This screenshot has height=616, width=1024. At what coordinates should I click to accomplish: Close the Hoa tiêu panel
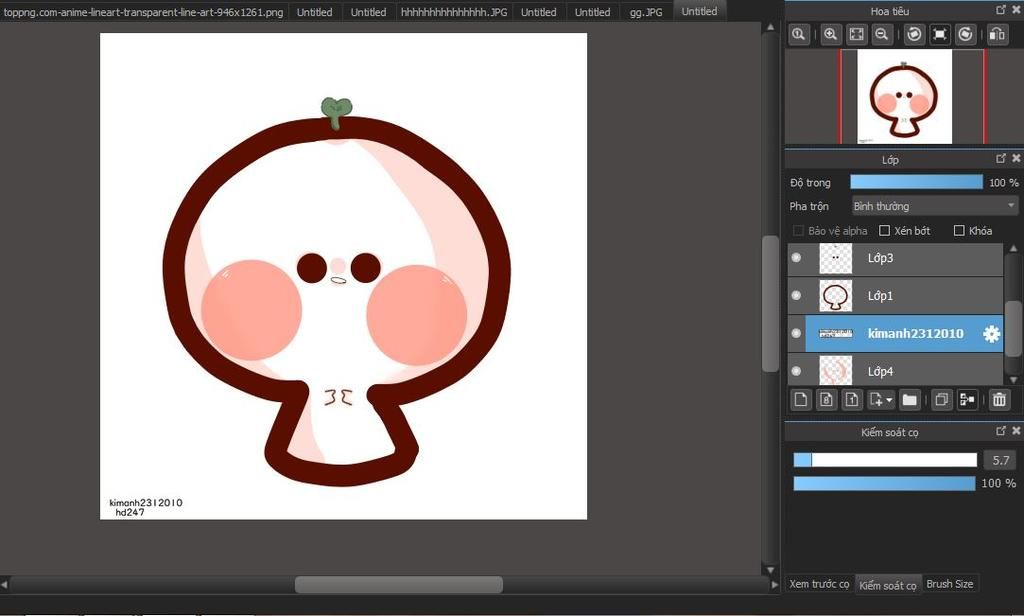[1016, 10]
